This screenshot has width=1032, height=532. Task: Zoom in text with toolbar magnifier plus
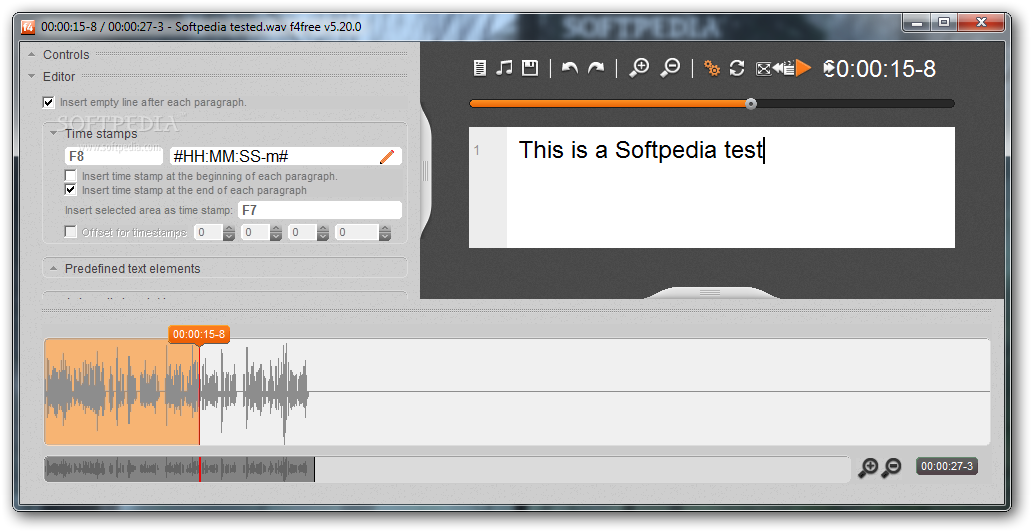[x=639, y=68]
